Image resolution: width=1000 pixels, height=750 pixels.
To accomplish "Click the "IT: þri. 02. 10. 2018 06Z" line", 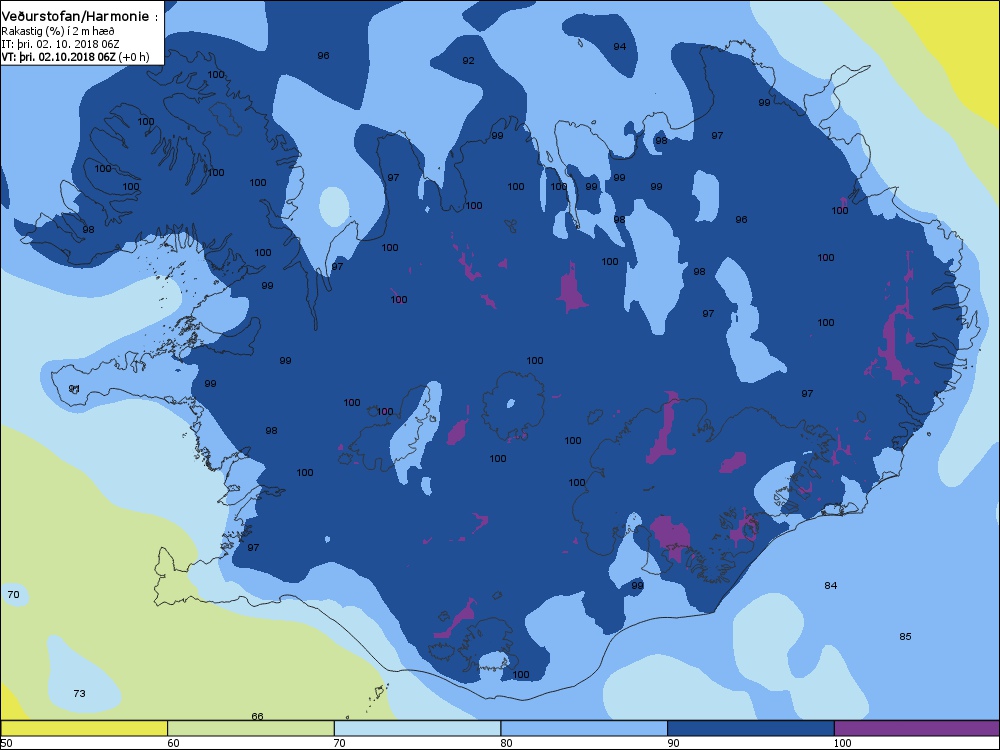I will click(60, 44).
